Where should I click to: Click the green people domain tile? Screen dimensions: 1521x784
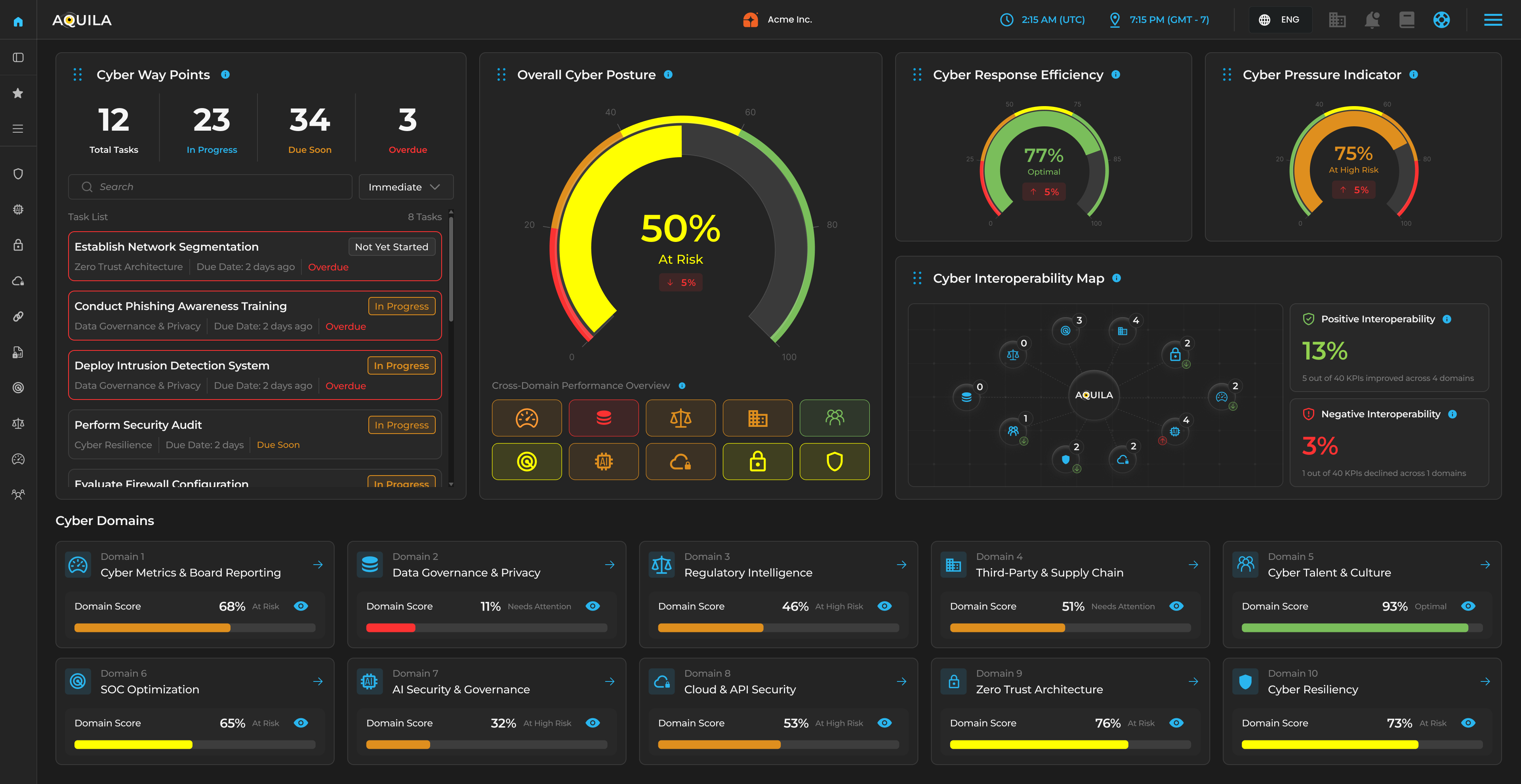pyautogui.click(x=834, y=418)
